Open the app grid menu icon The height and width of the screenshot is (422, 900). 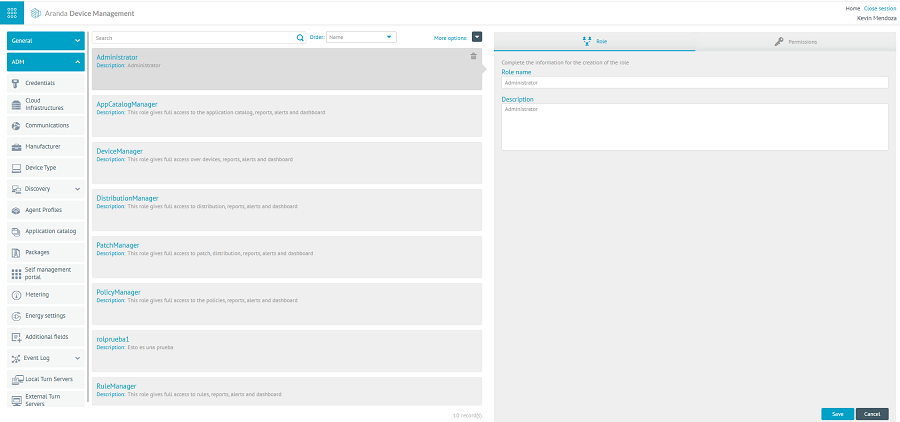11,13
